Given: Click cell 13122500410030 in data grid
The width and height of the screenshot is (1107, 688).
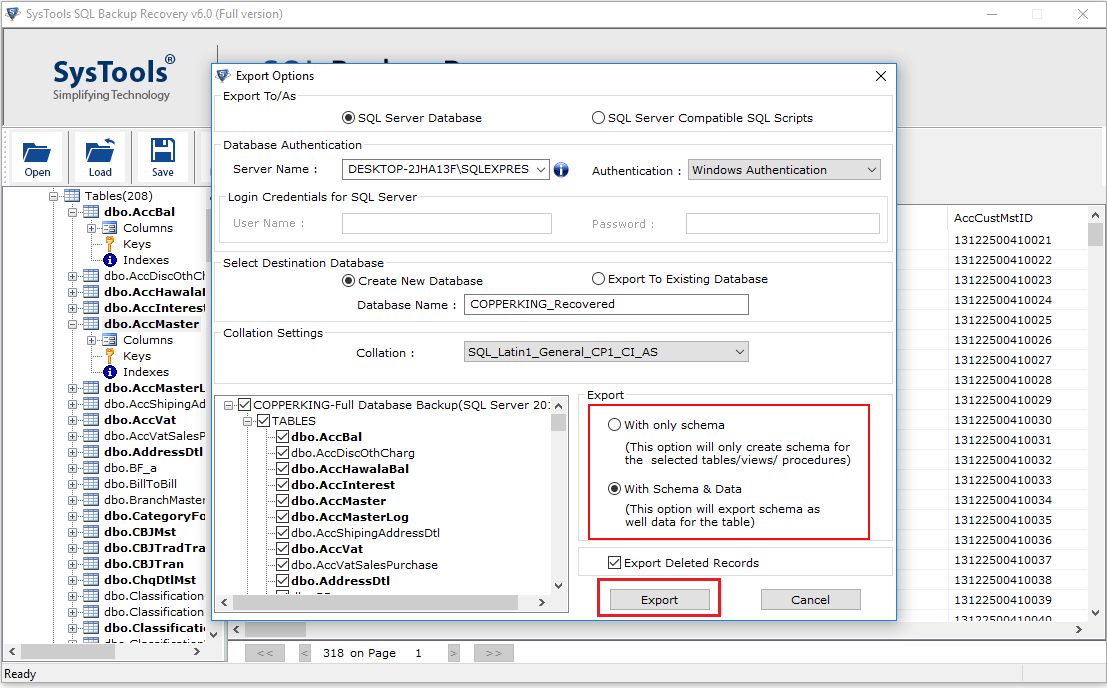Looking at the screenshot, I should [x=1003, y=420].
